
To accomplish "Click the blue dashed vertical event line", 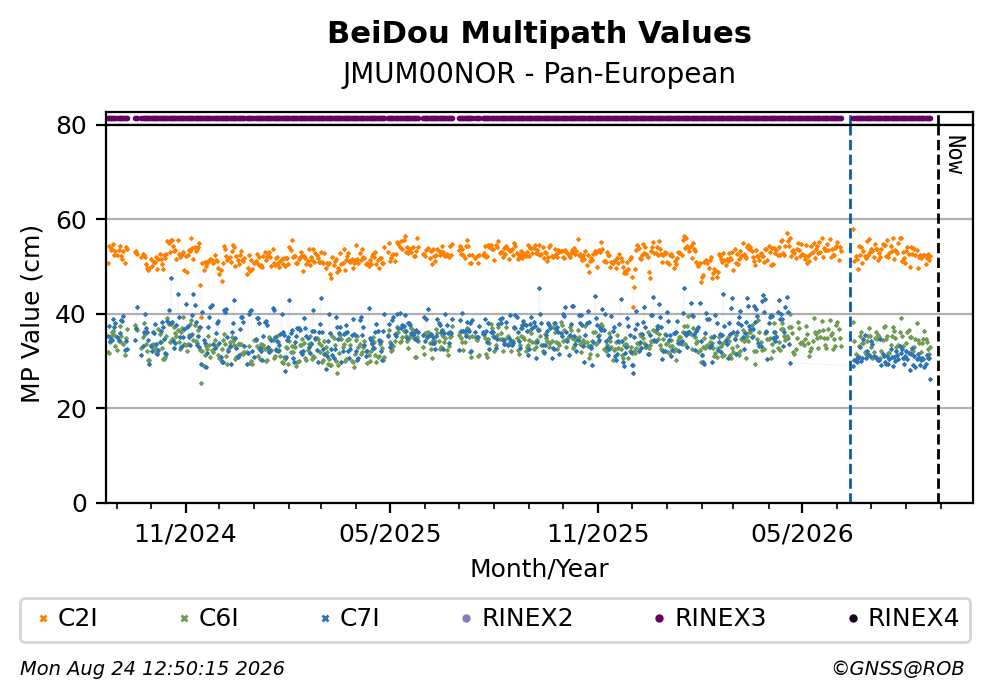I will (x=851, y=308).
